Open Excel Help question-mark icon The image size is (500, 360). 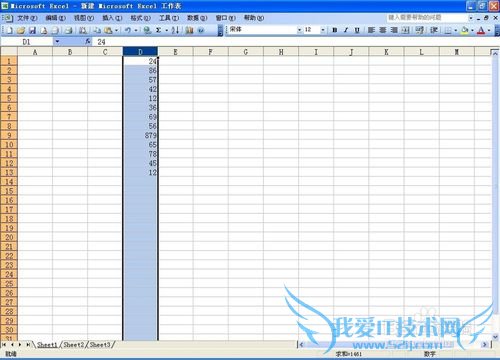(x=201, y=30)
